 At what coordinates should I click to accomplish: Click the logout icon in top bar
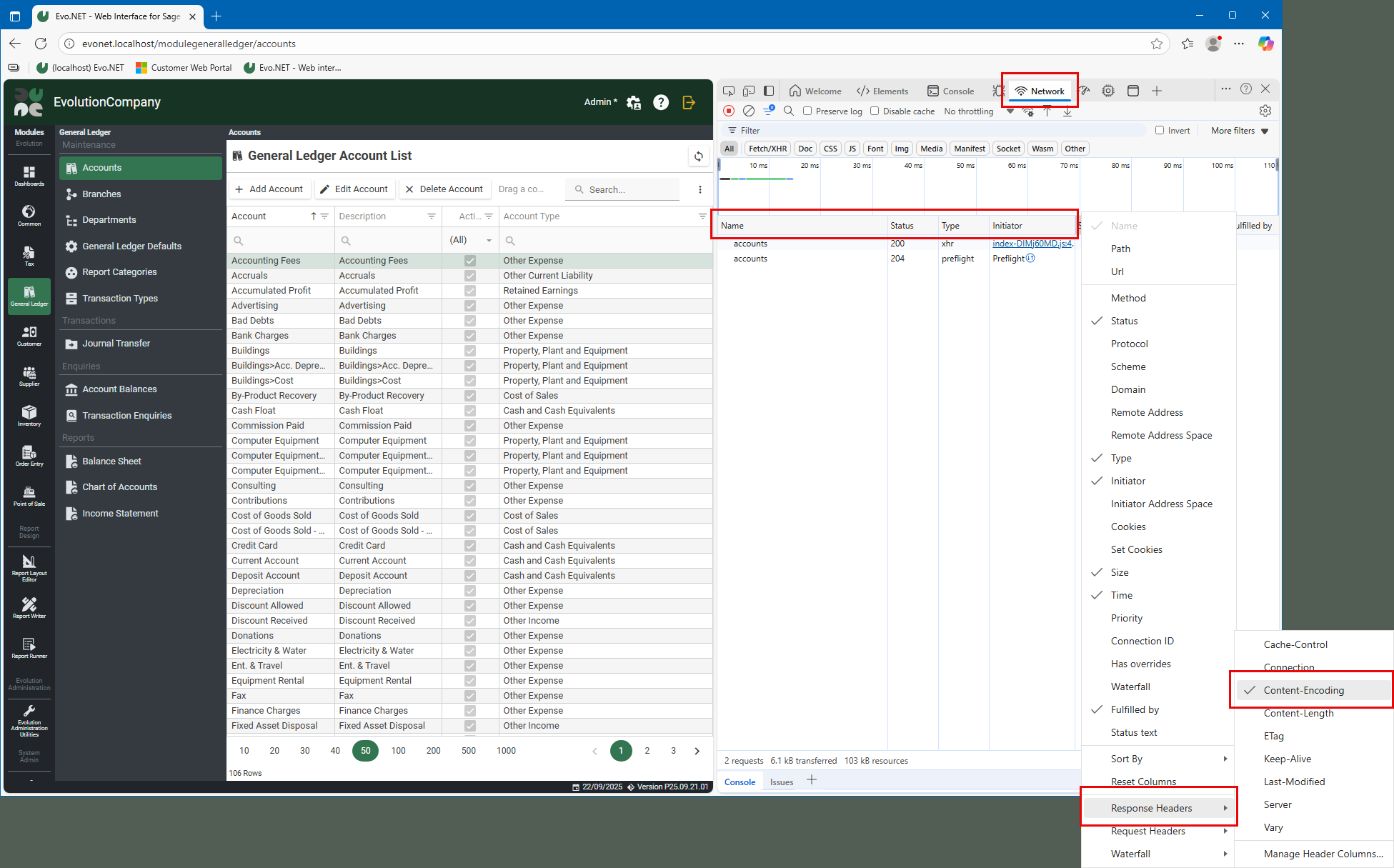pos(689,102)
